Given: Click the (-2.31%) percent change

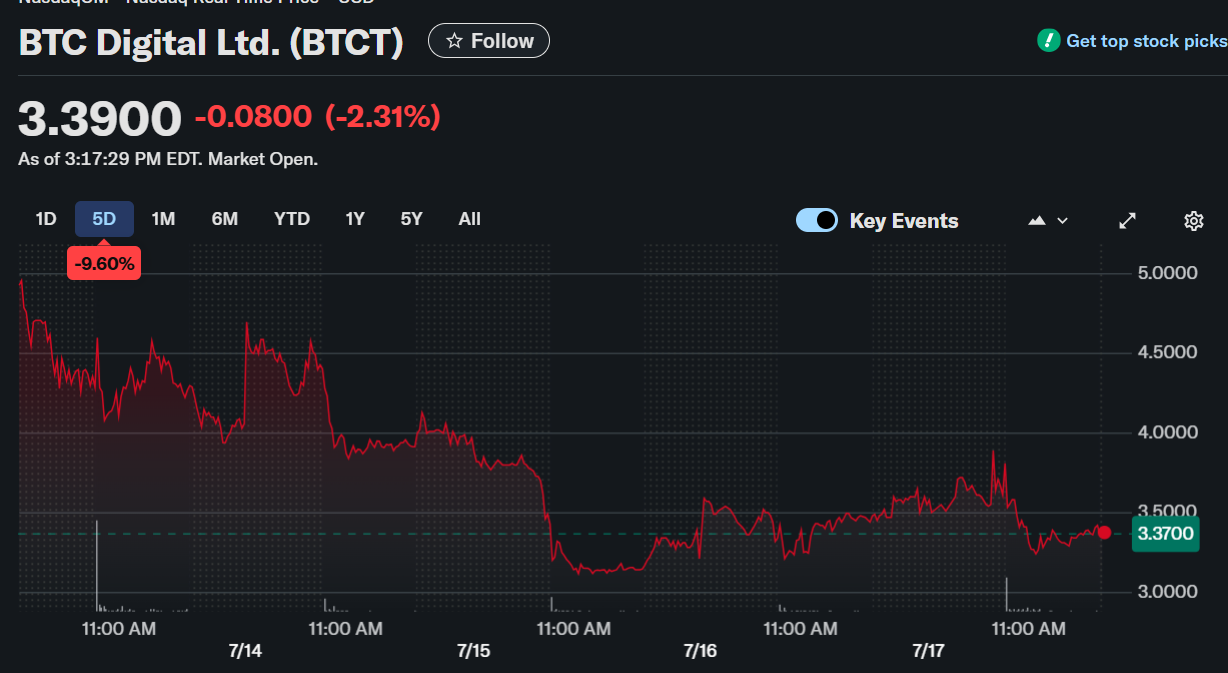Looking at the screenshot, I should click(382, 118).
